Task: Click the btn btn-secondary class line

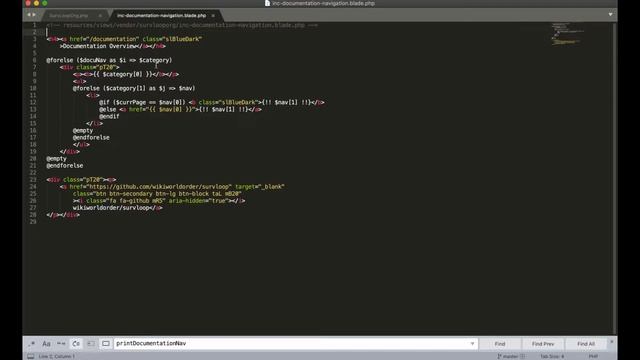Action: click(157, 193)
